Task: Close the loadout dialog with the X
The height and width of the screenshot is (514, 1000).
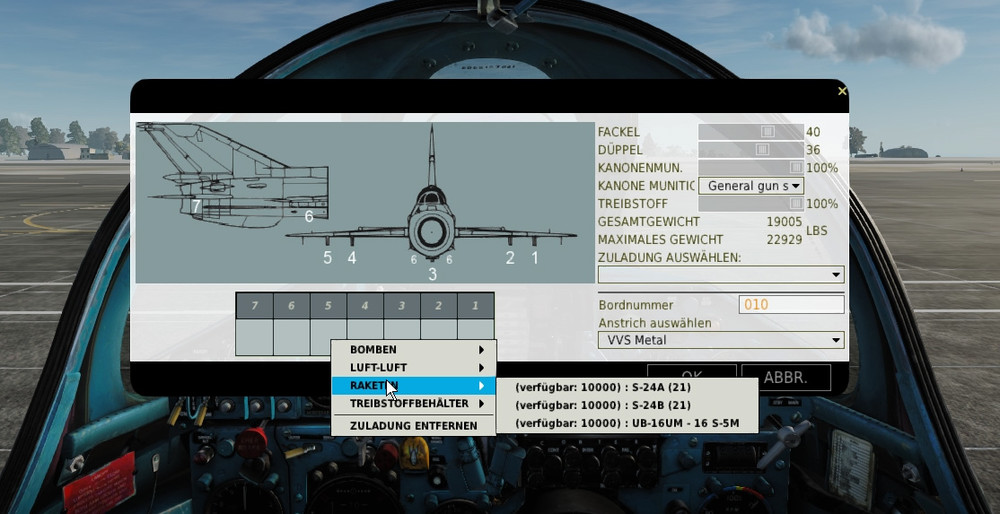Action: click(842, 91)
